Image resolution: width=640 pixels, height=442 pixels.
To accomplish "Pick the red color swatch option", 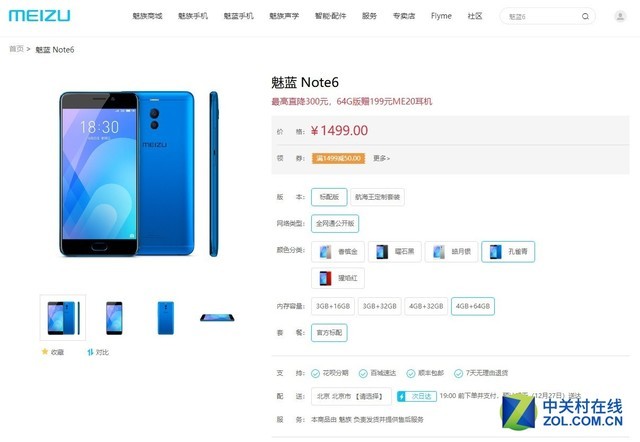I will pyautogui.click(x=338, y=278).
